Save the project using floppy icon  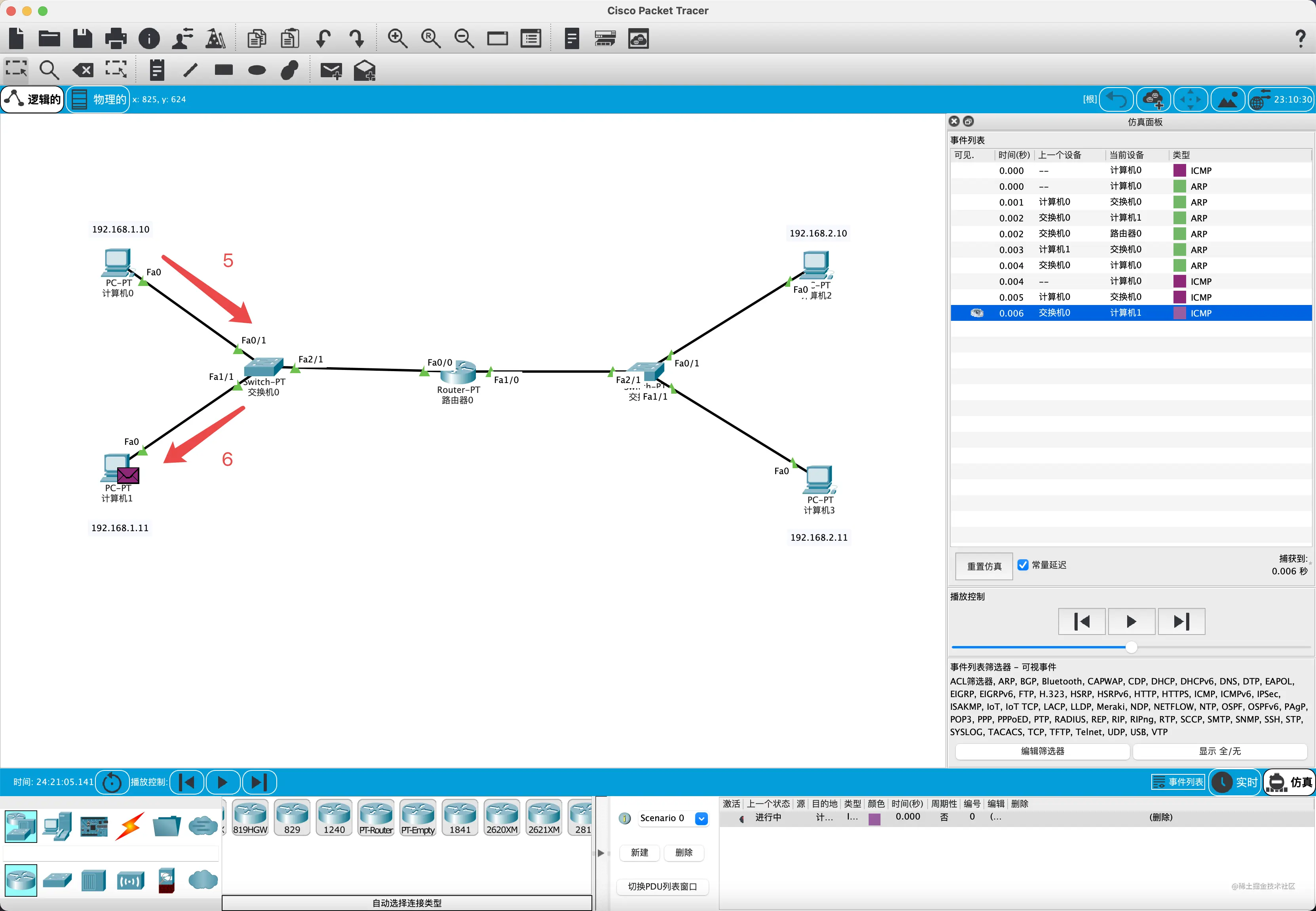pos(82,38)
